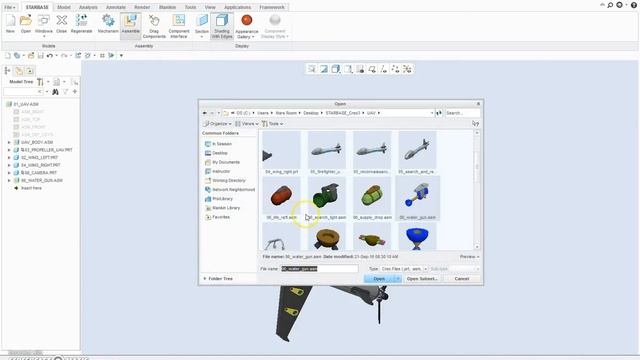Click the save icon in quick access toolbar
This screenshot has width=640, height=360.
pos(40,56)
